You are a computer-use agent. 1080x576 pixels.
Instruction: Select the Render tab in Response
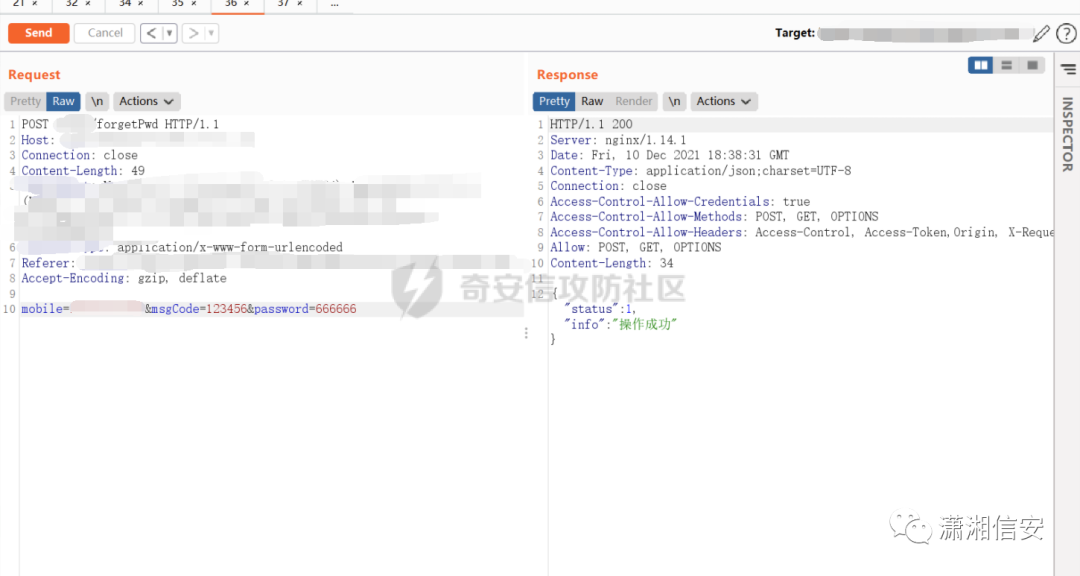[634, 101]
